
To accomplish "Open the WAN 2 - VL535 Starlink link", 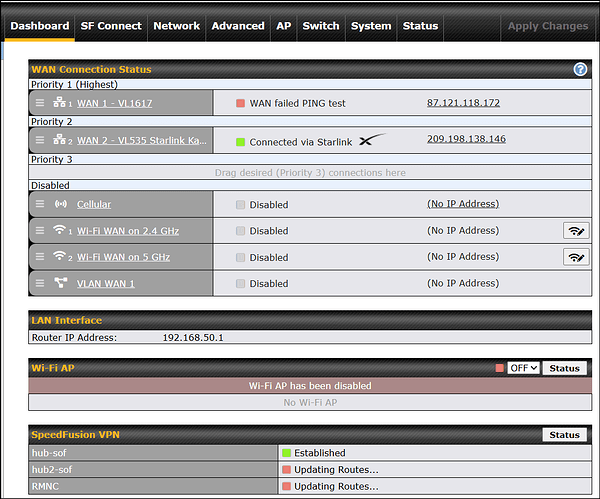I will (x=142, y=140).
